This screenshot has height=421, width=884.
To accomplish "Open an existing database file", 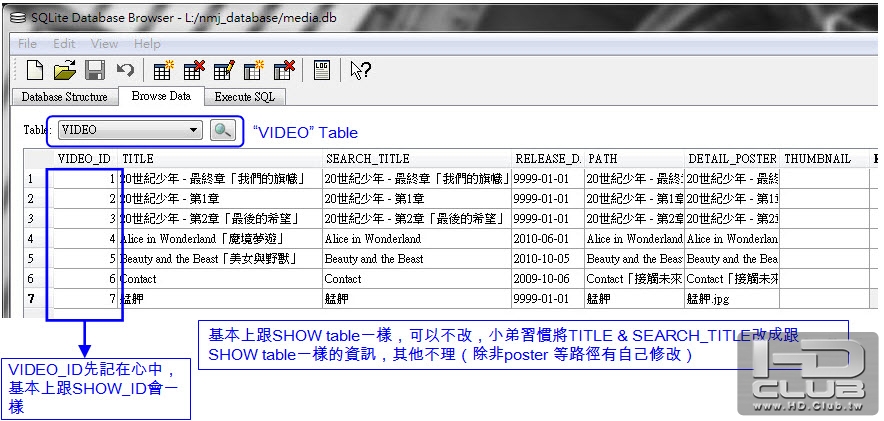I will [x=65, y=70].
